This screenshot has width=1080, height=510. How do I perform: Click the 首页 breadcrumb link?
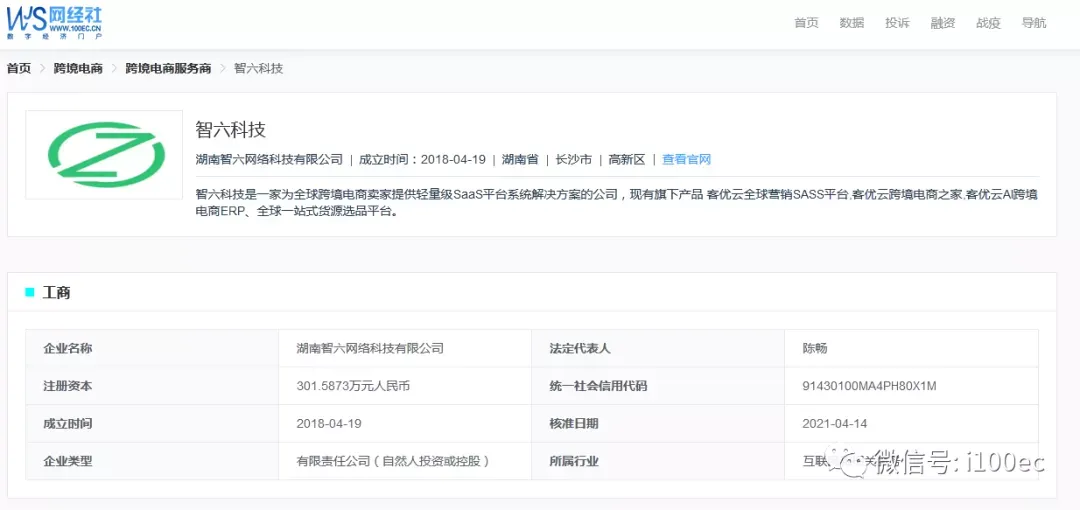[19, 68]
